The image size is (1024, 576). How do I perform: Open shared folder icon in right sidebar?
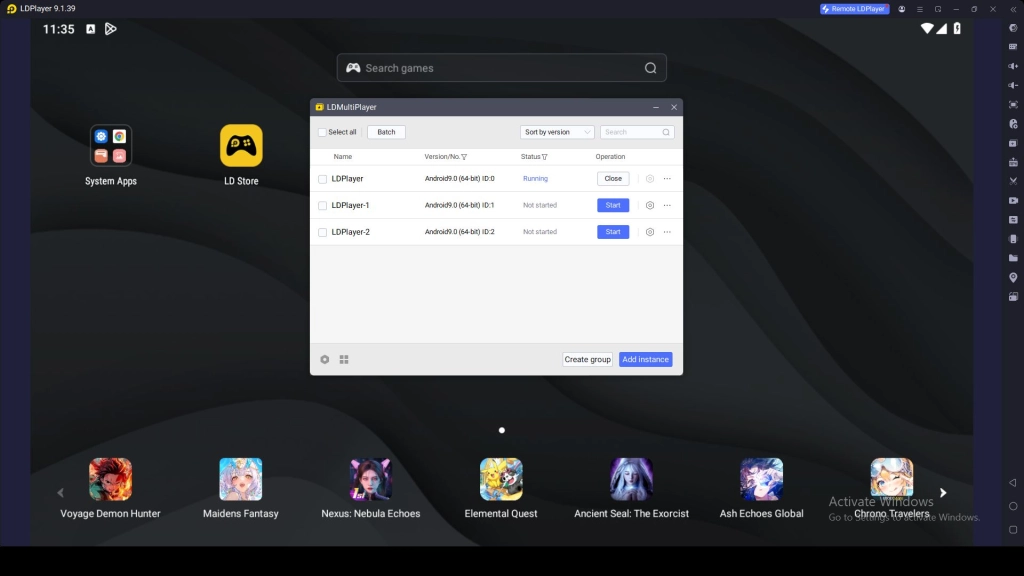tap(1013, 258)
